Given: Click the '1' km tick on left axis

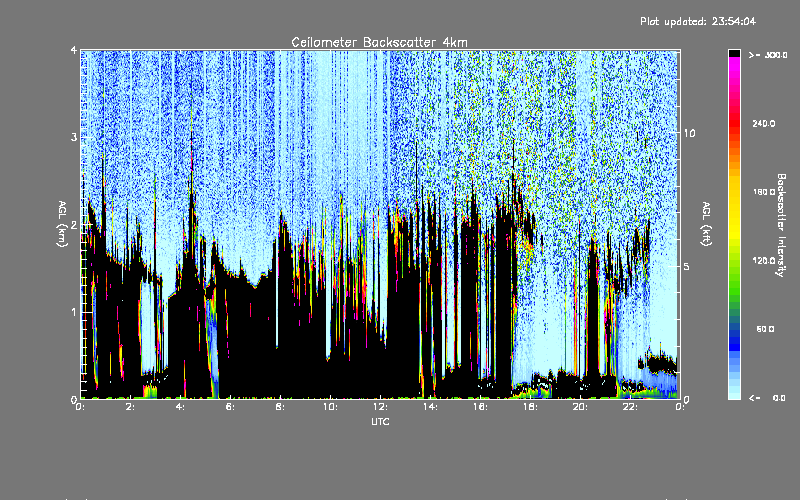Looking at the screenshot, I should tap(74, 312).
